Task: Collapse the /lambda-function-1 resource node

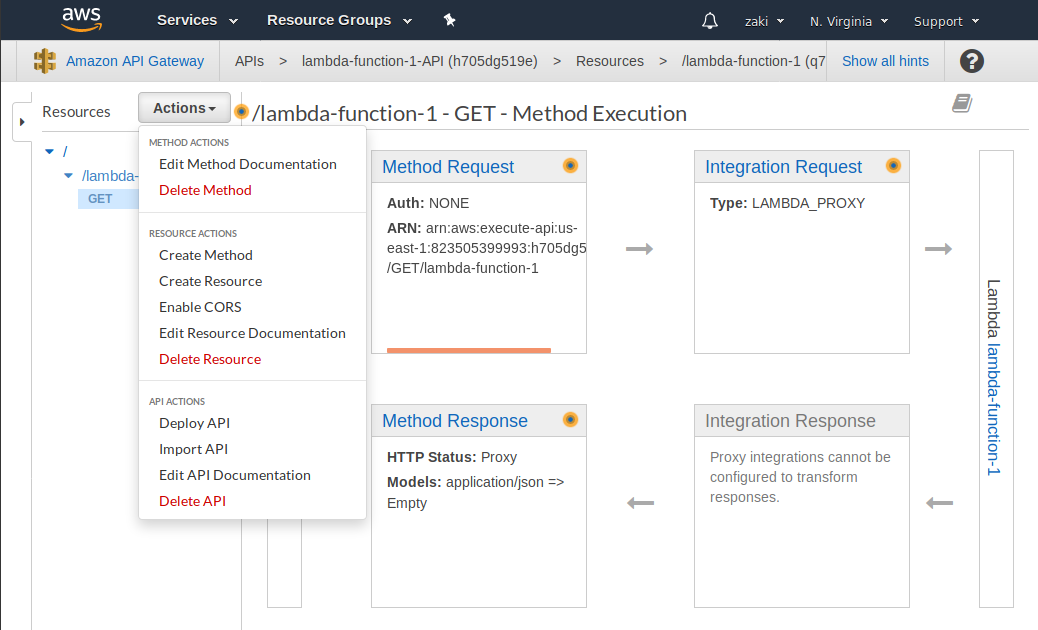Action: (x=68, y=175)
